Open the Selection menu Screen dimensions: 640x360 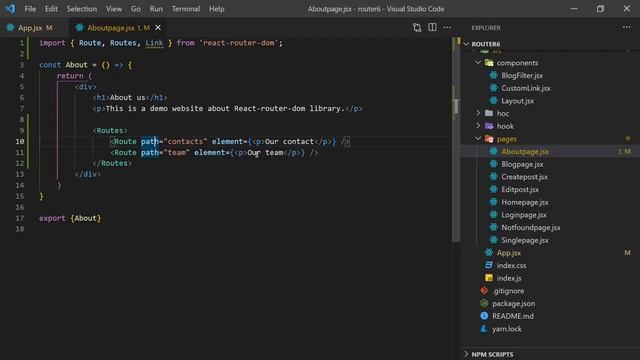[x=82, y=9]
